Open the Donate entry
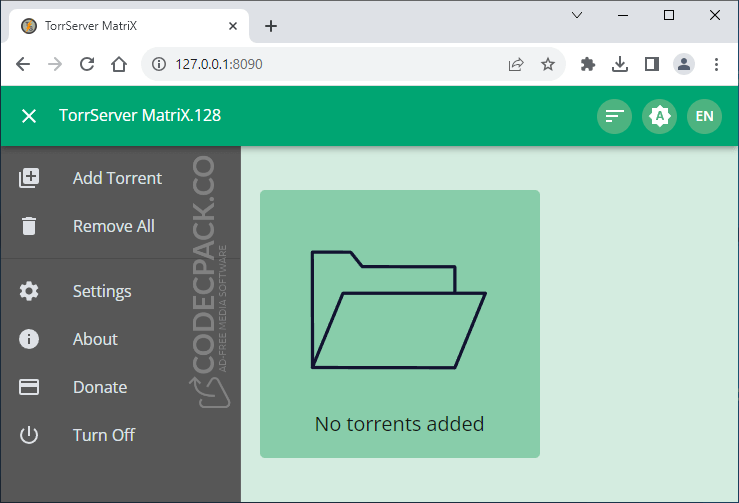Screen dimensions: 739x503 100,387
